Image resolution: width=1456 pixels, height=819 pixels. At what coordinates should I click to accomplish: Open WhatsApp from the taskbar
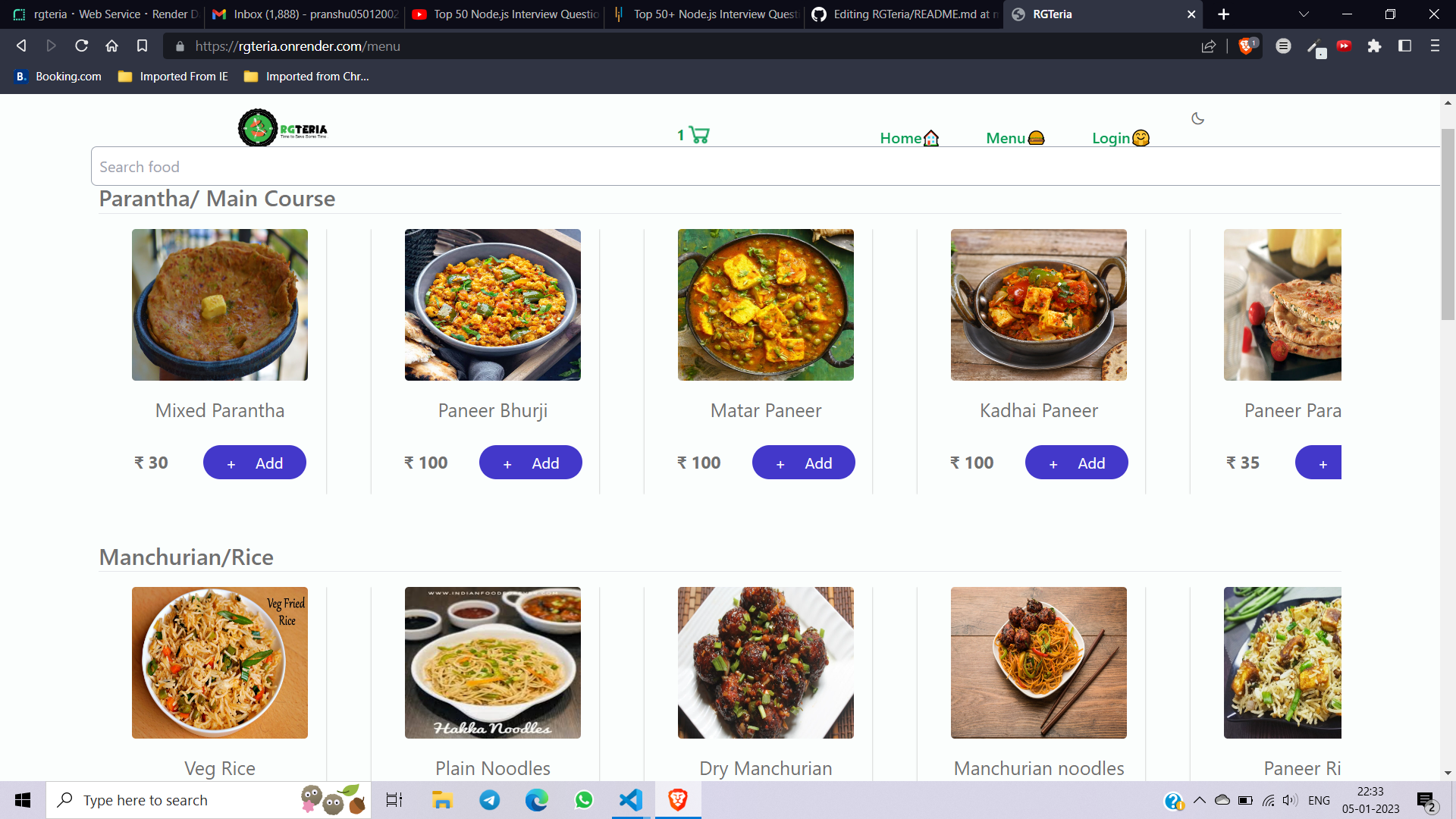click(584, 799)
